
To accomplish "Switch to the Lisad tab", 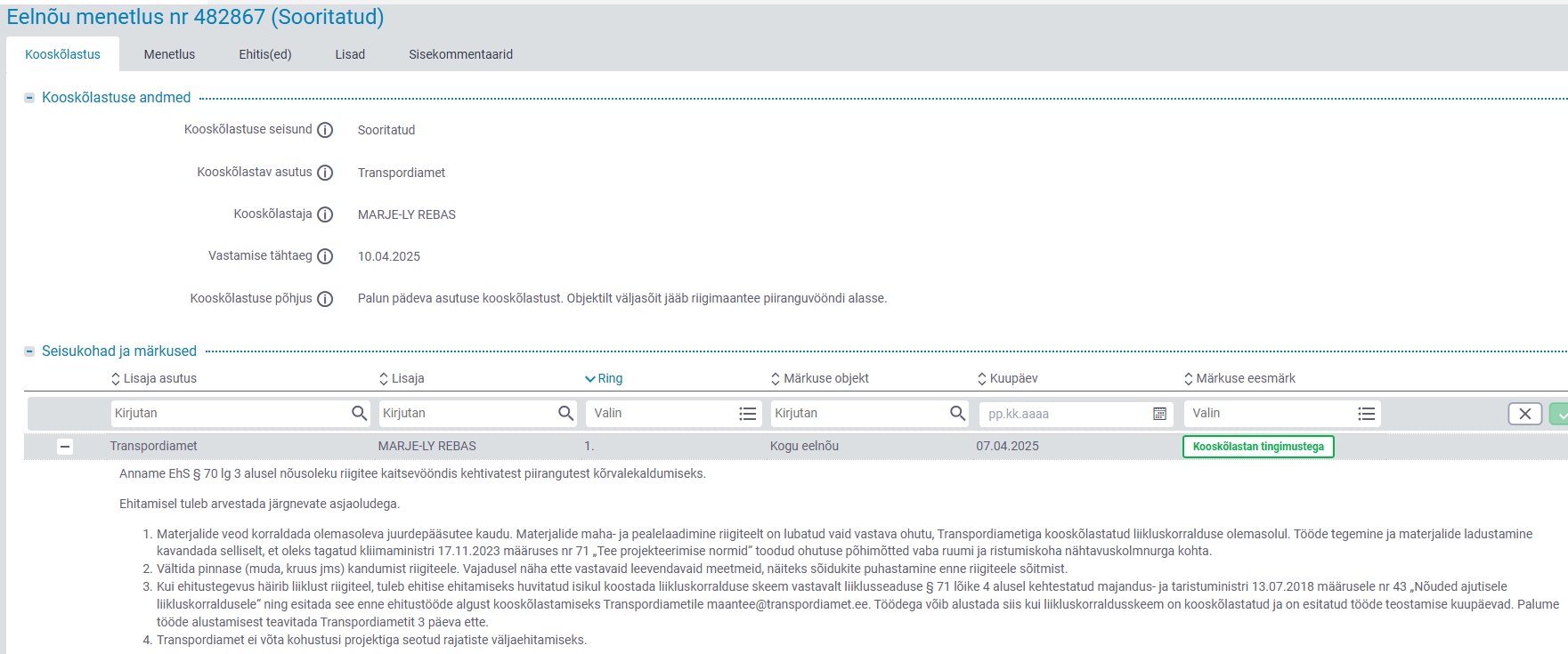I will coord(350,54).
